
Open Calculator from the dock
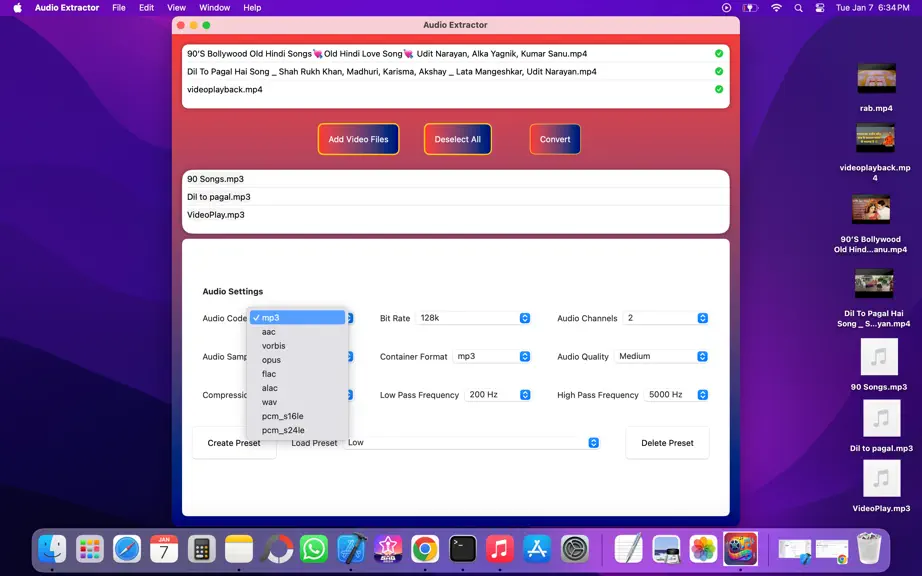202,550
